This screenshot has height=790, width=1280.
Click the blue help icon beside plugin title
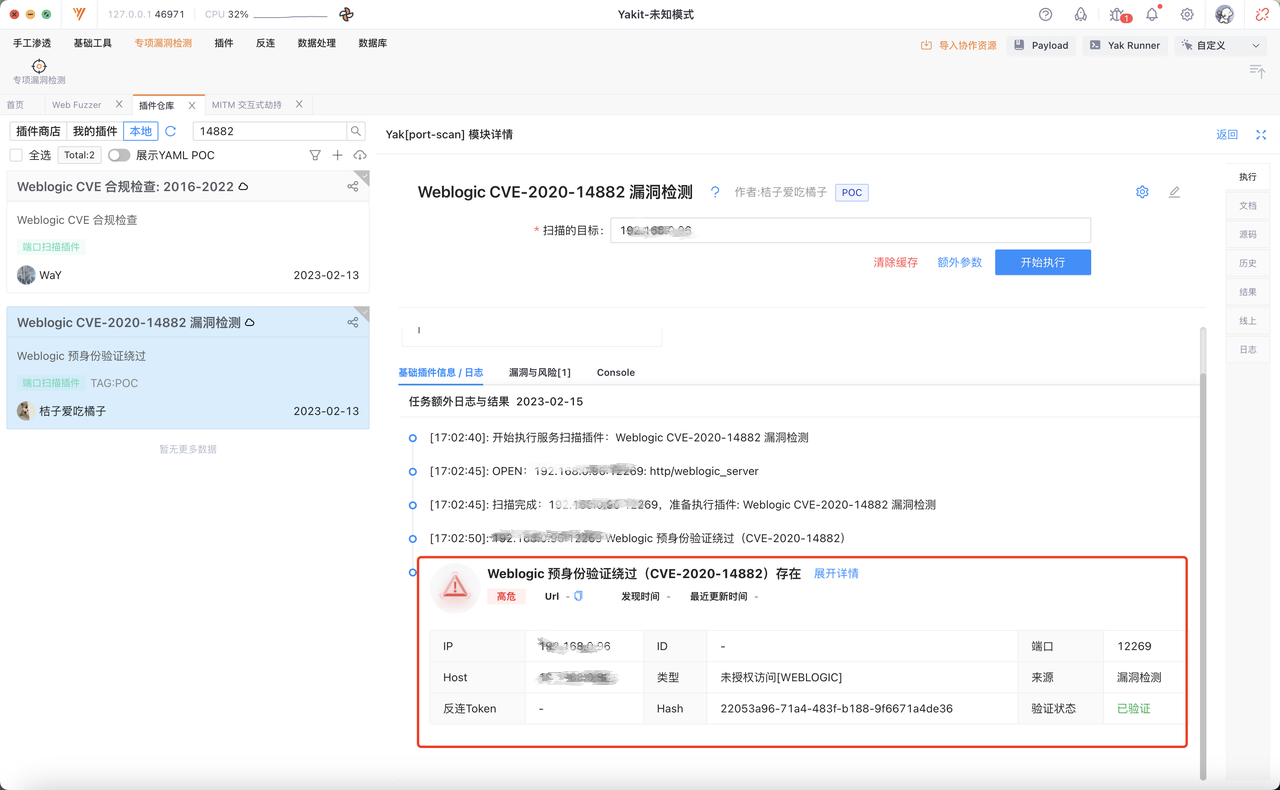click(x=715, y=192)
